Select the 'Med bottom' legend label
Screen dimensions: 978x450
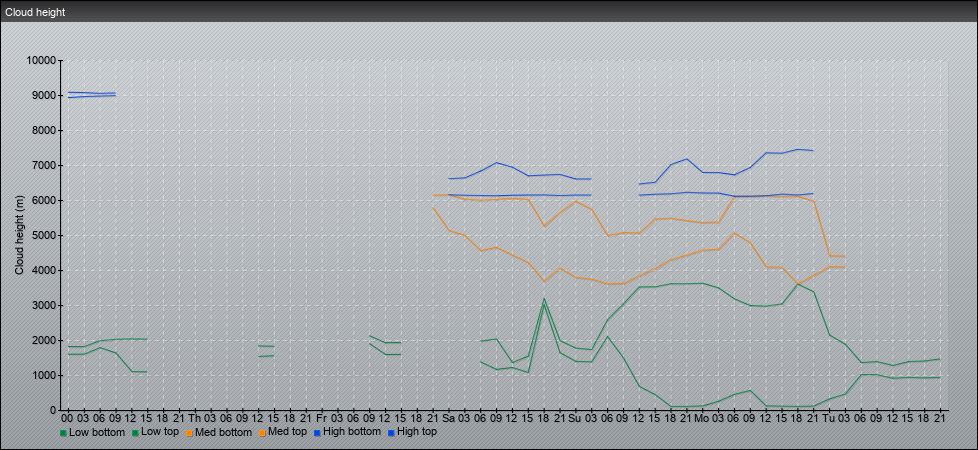pos(223,432)
